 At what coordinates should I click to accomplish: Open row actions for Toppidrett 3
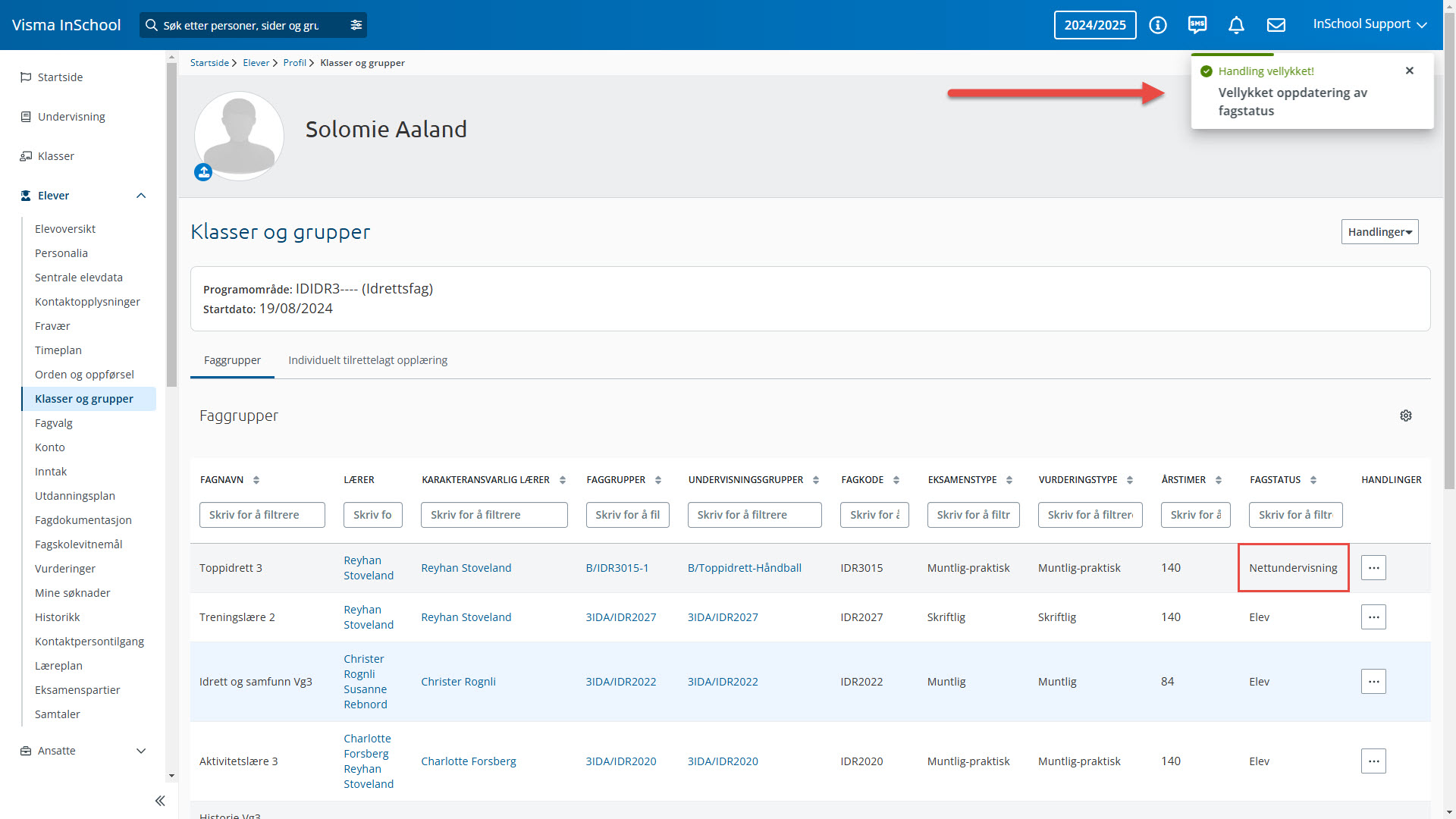(x=1373, y=568)
